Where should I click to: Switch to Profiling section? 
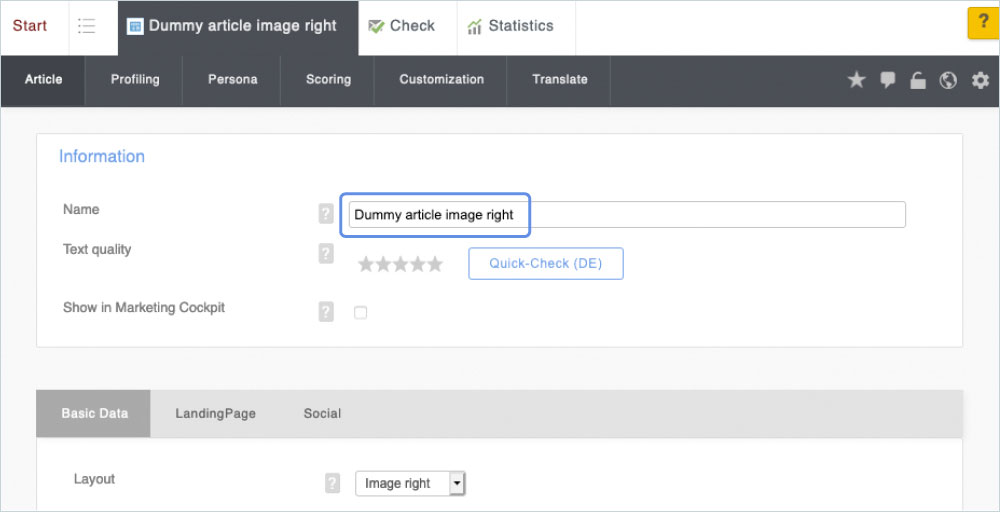[135, 80]
